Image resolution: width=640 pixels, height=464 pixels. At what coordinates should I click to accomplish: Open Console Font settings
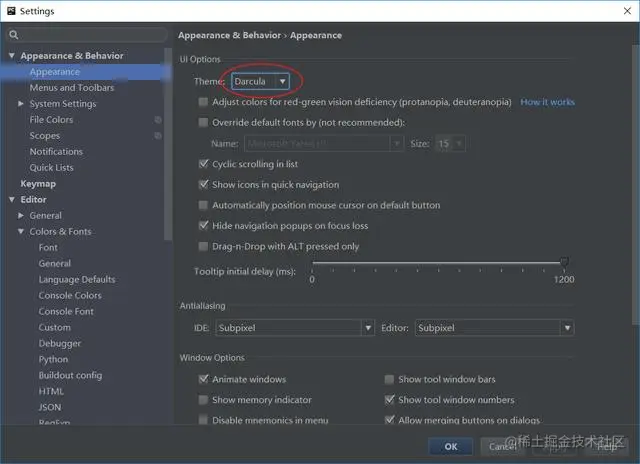(66, 311)
